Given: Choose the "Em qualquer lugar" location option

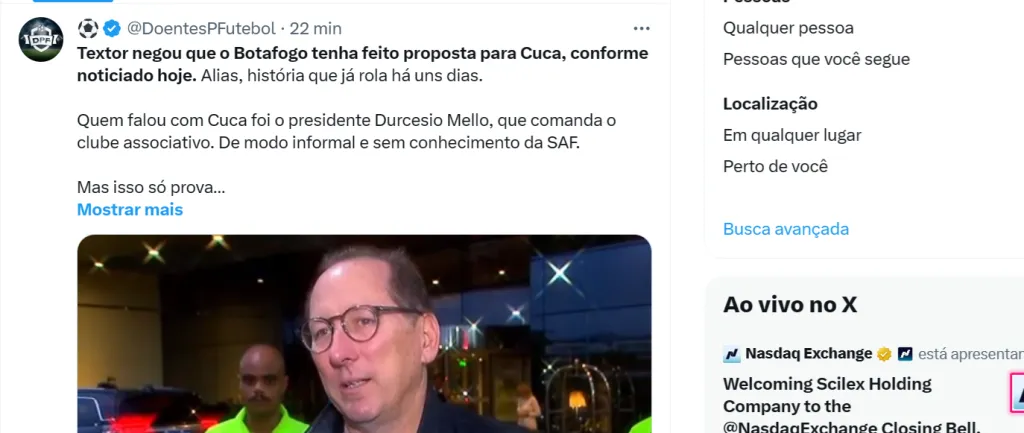Looking at the screenshot, I should 792,135.
